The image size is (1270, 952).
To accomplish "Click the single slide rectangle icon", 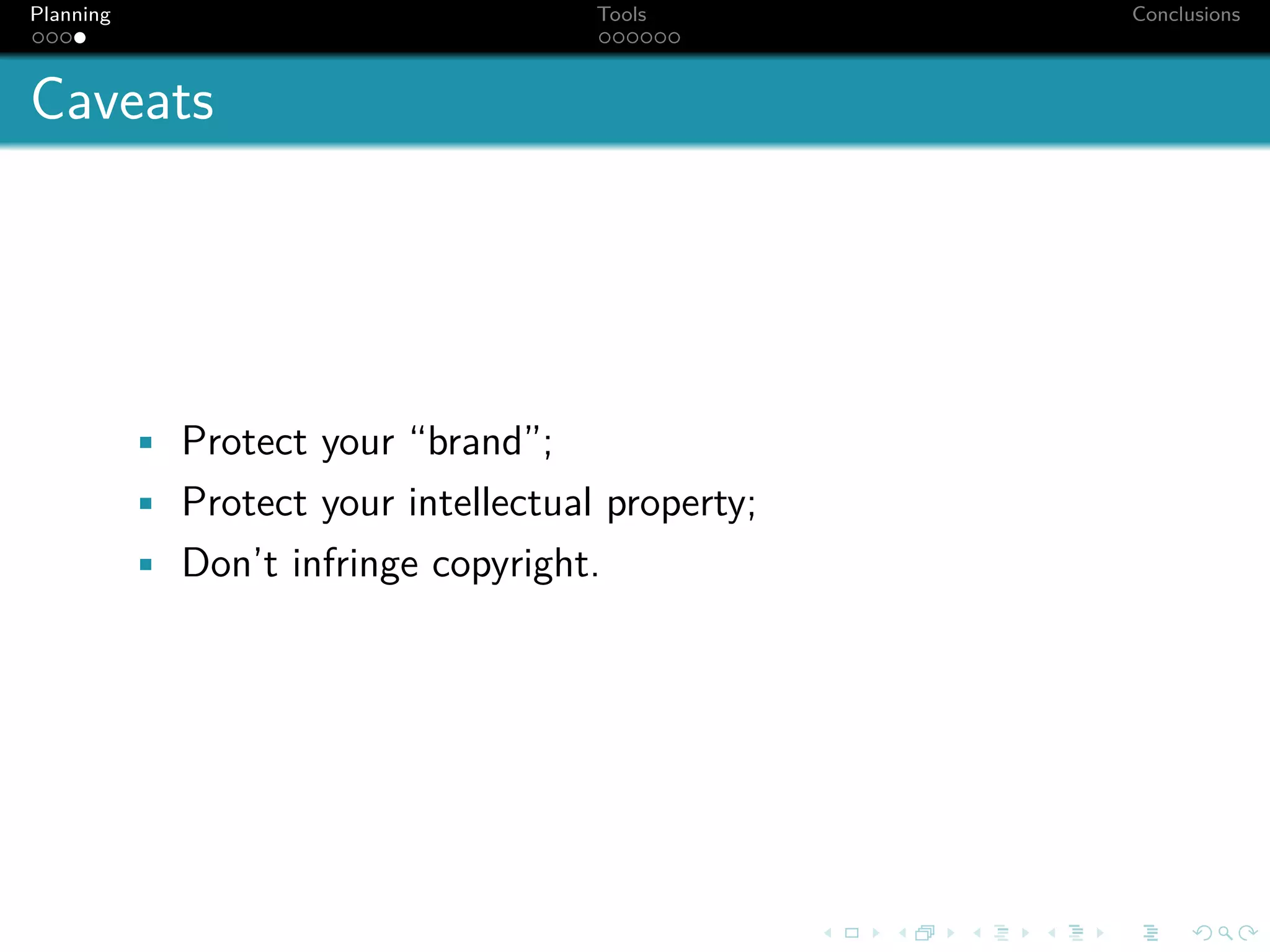I will click(852, 933).
